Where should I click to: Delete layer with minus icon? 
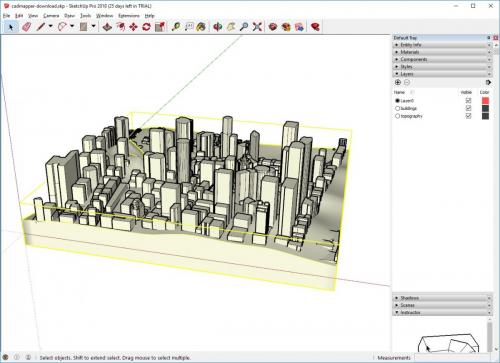[x=407, y=82]
